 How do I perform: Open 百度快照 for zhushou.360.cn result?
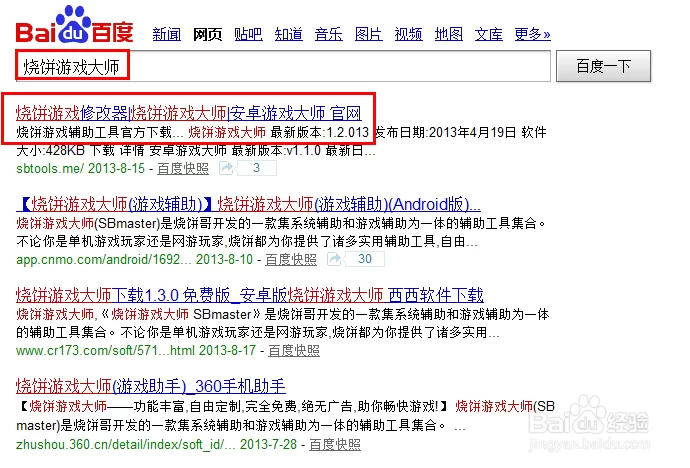[x=335, y=444]
